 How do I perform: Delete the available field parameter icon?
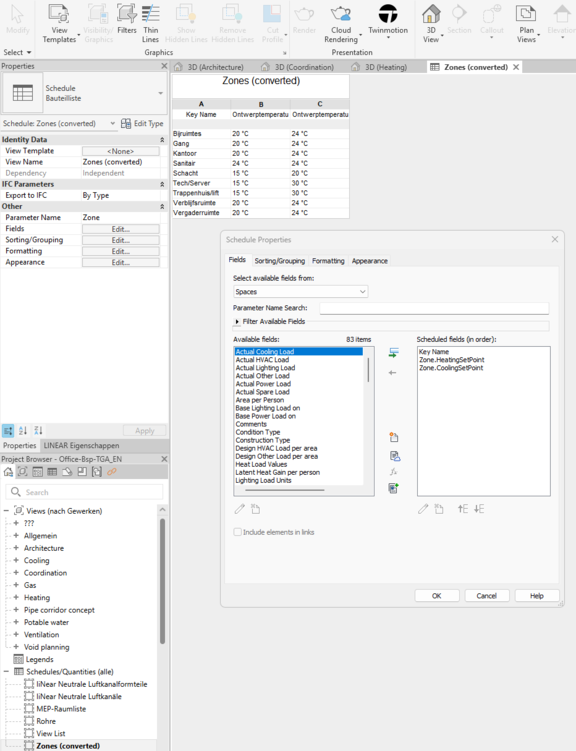(256, 509)
